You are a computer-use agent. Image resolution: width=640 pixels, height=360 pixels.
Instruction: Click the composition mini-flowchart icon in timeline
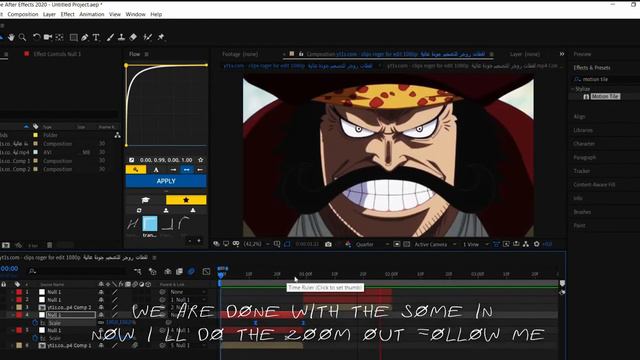[x=138, y=271]
